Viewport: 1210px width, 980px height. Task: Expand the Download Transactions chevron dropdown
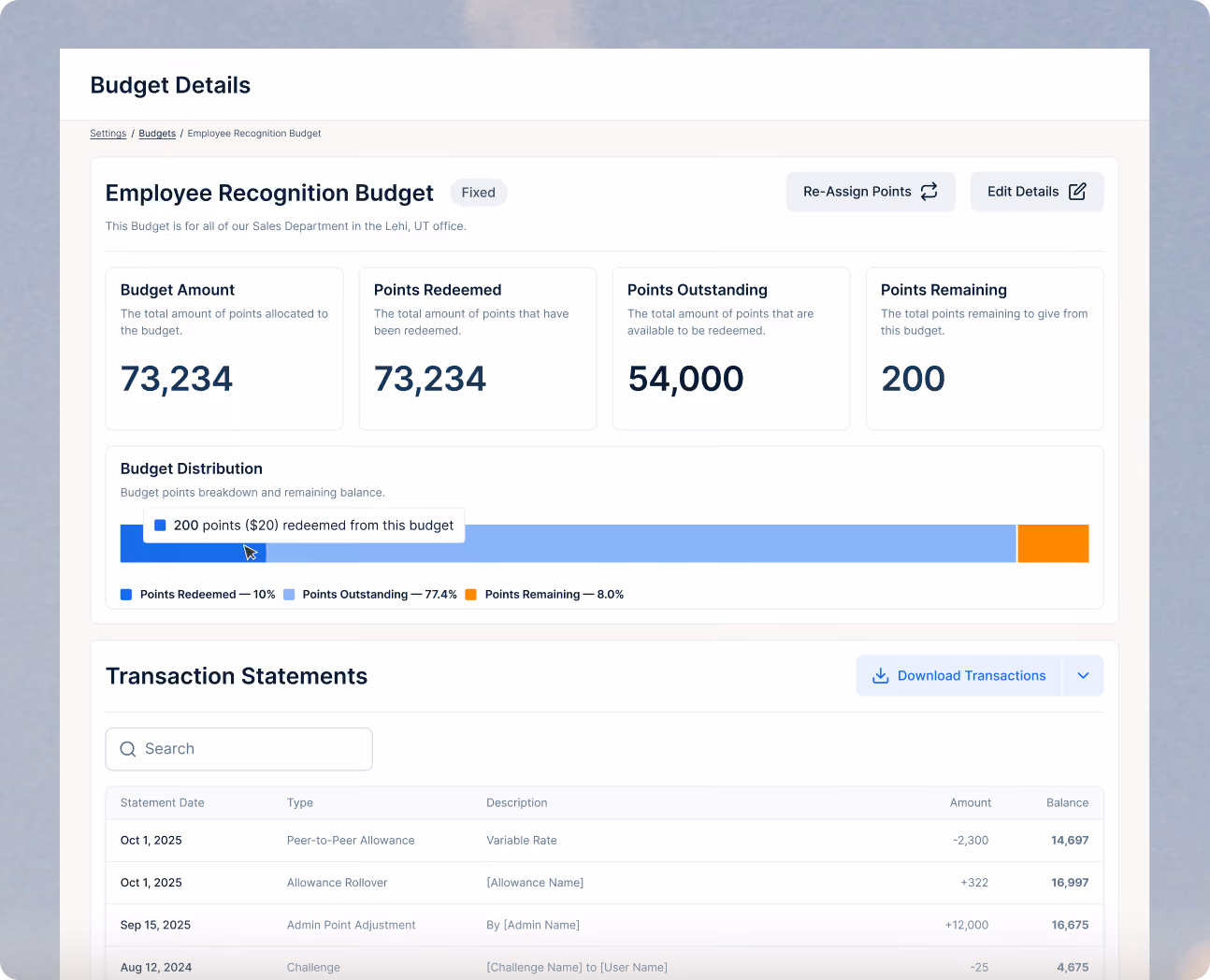click(x=1083, y=676)
